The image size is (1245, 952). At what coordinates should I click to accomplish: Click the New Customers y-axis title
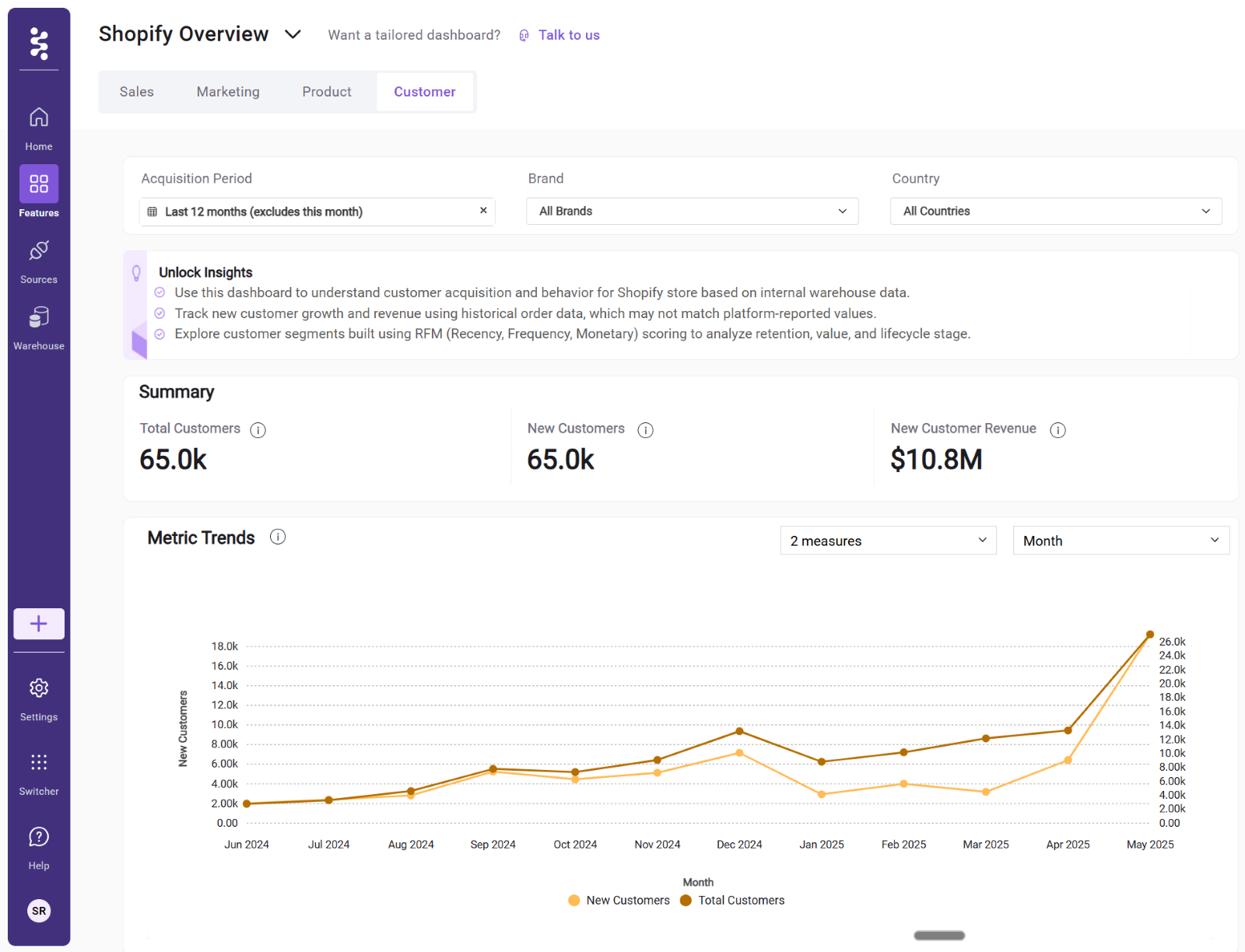[x=184, y=729]
